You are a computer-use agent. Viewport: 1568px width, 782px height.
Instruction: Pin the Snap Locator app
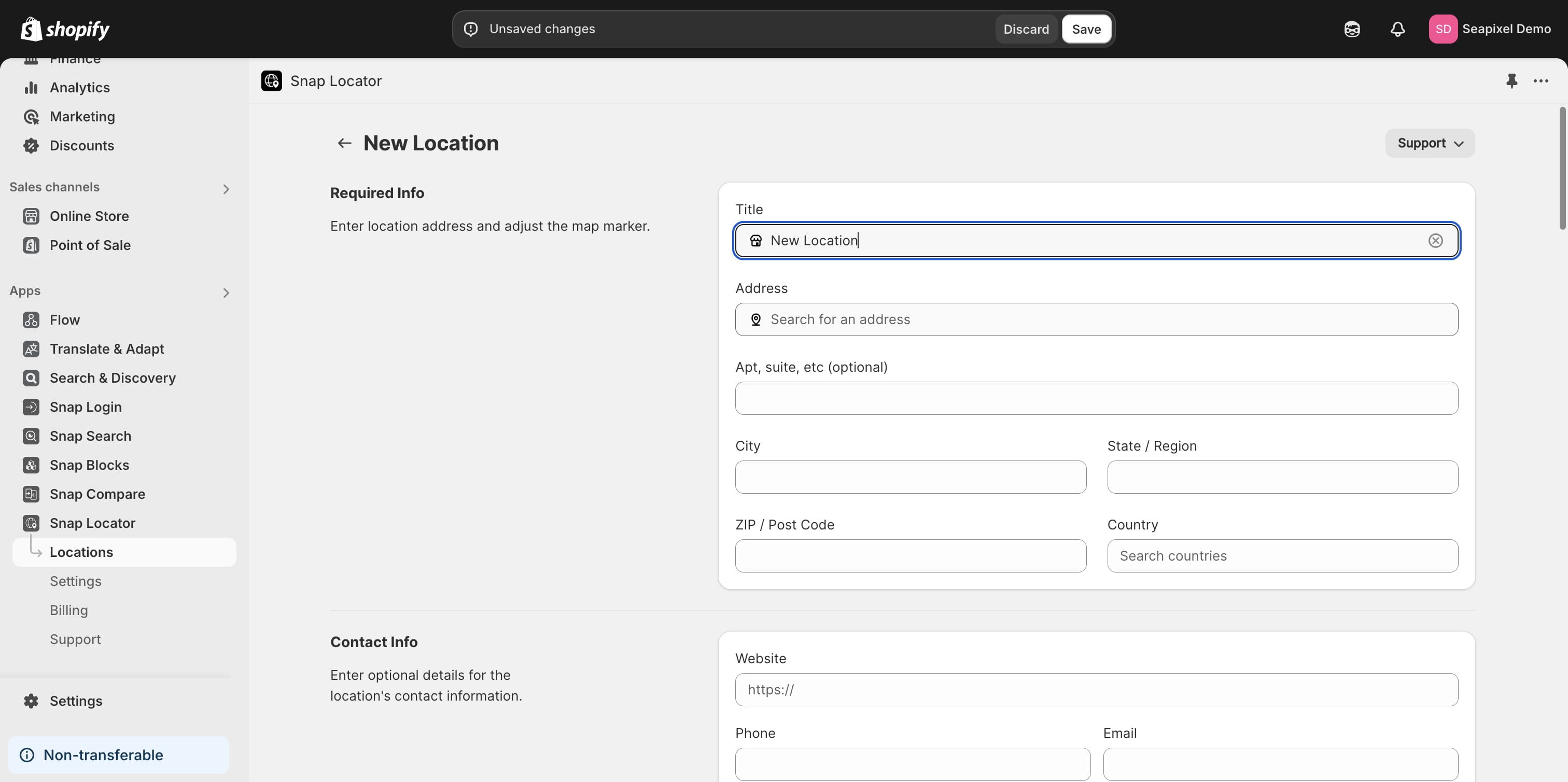(1511, 81)
